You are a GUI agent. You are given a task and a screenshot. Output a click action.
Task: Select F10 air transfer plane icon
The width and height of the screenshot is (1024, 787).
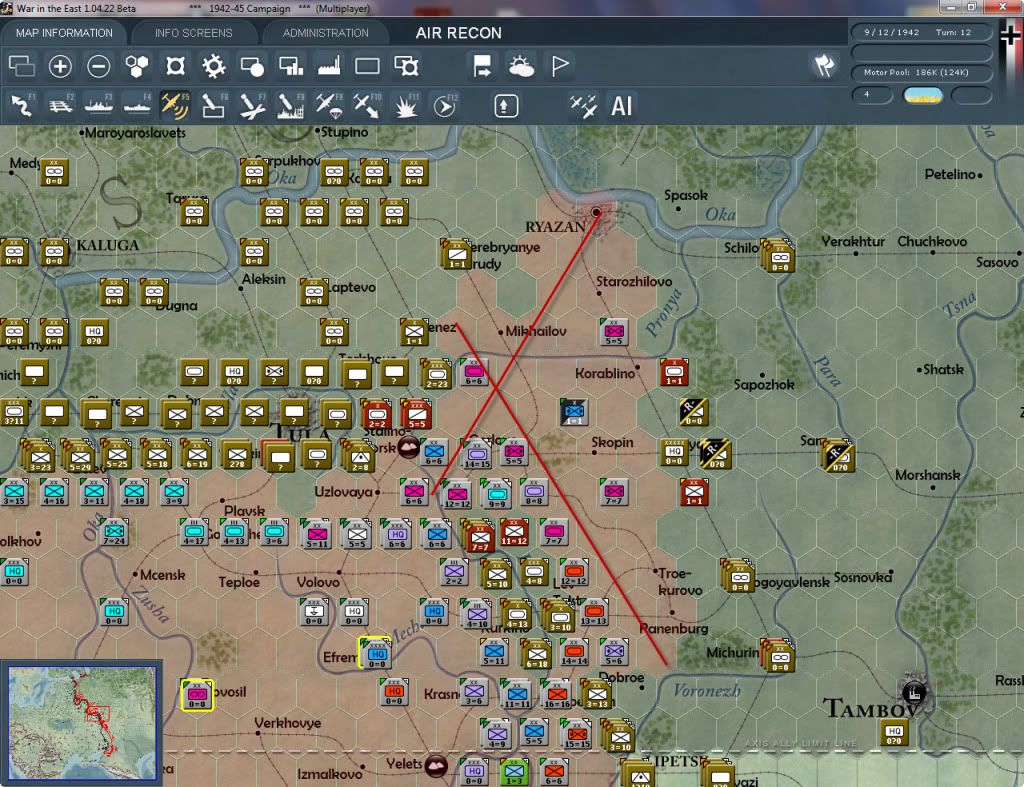(368, 105)
